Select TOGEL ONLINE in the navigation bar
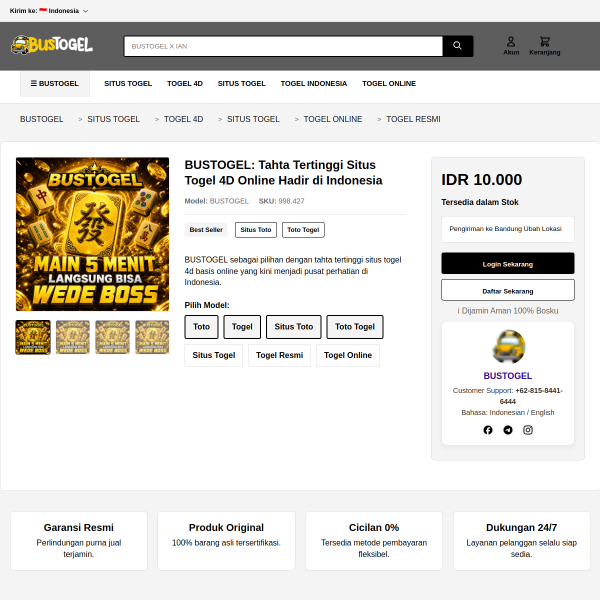The image size is (600, 600). coord(389,83)
